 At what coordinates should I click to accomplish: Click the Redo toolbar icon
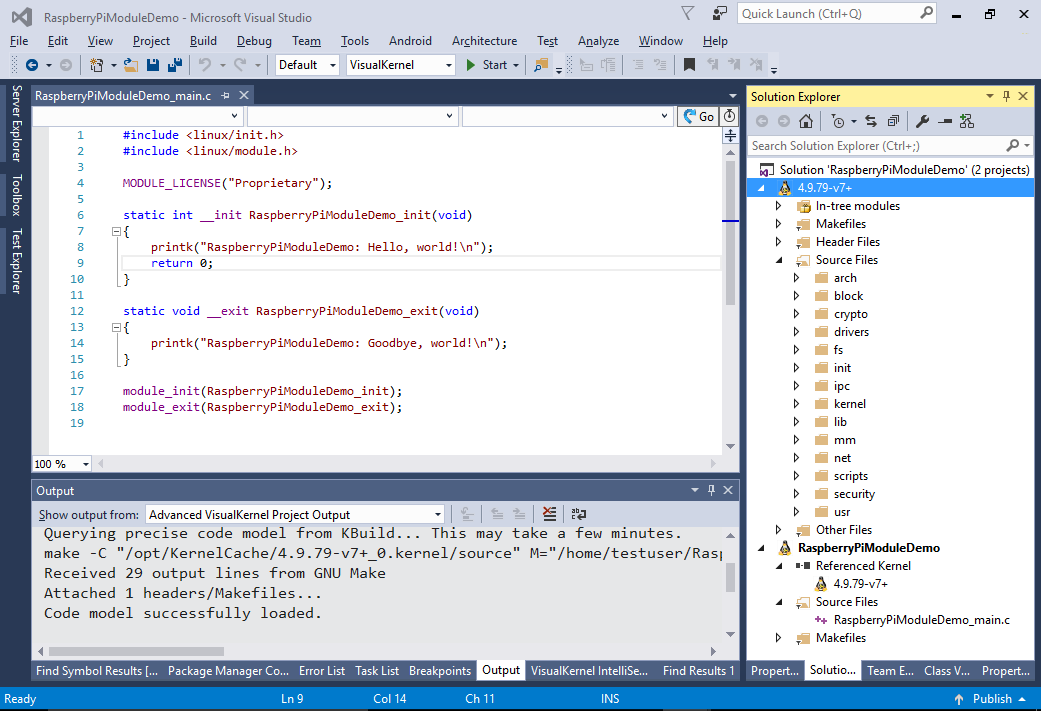pyautogui.click(x=240, y=65)
